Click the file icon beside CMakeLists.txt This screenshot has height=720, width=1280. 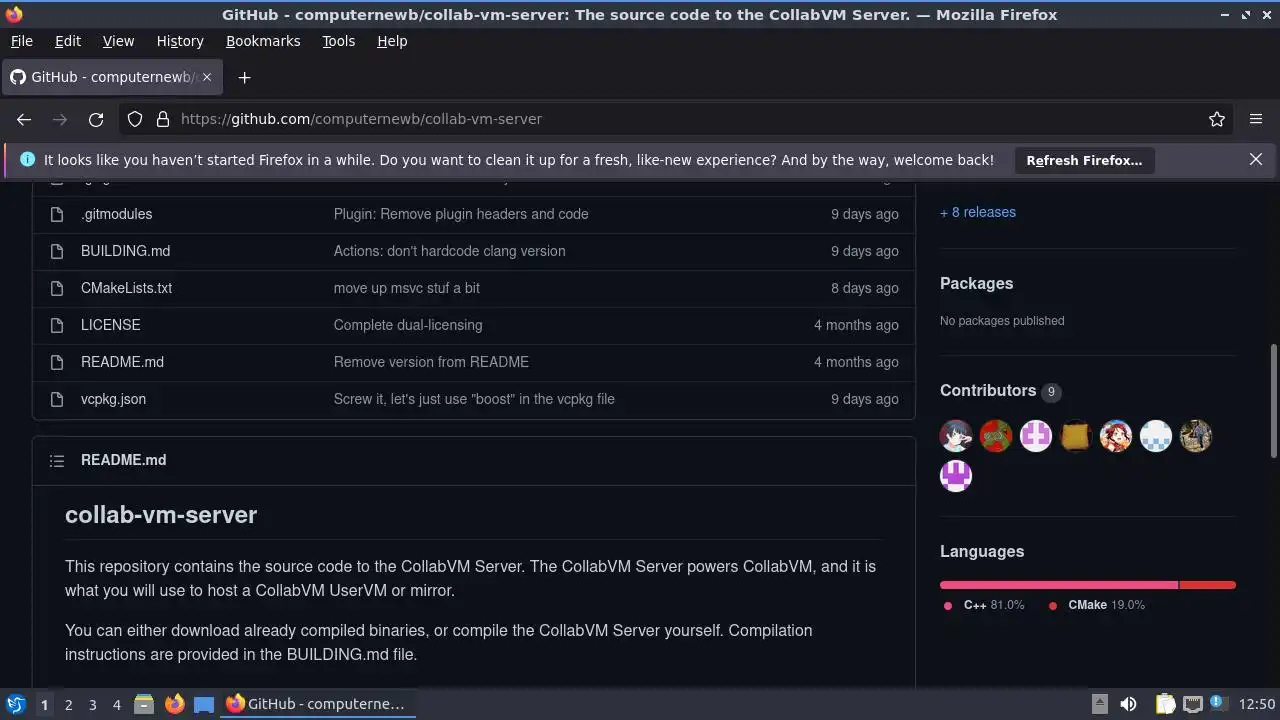point(57,288)
